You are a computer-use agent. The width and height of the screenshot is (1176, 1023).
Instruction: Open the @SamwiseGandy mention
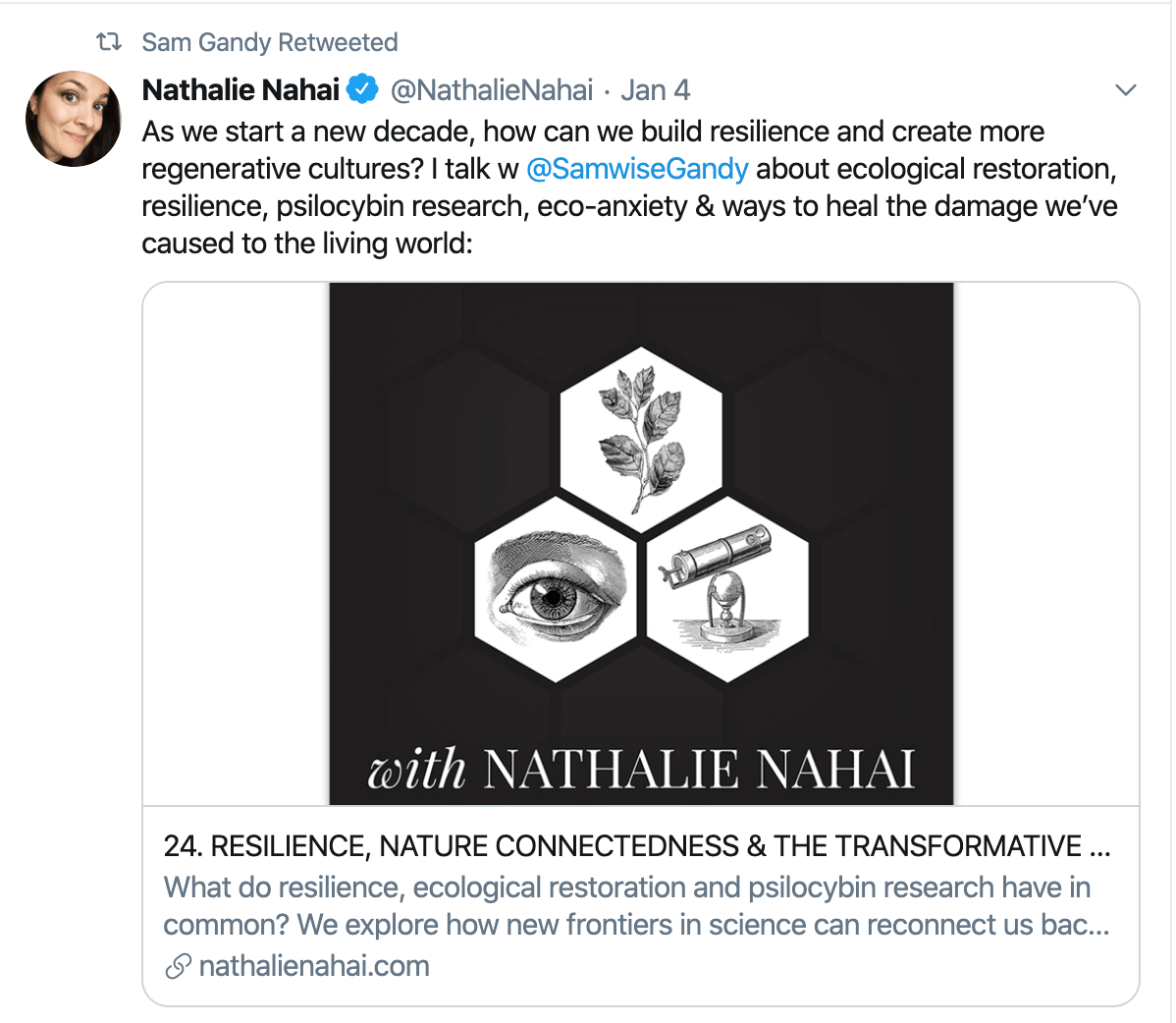click(637, 169)
